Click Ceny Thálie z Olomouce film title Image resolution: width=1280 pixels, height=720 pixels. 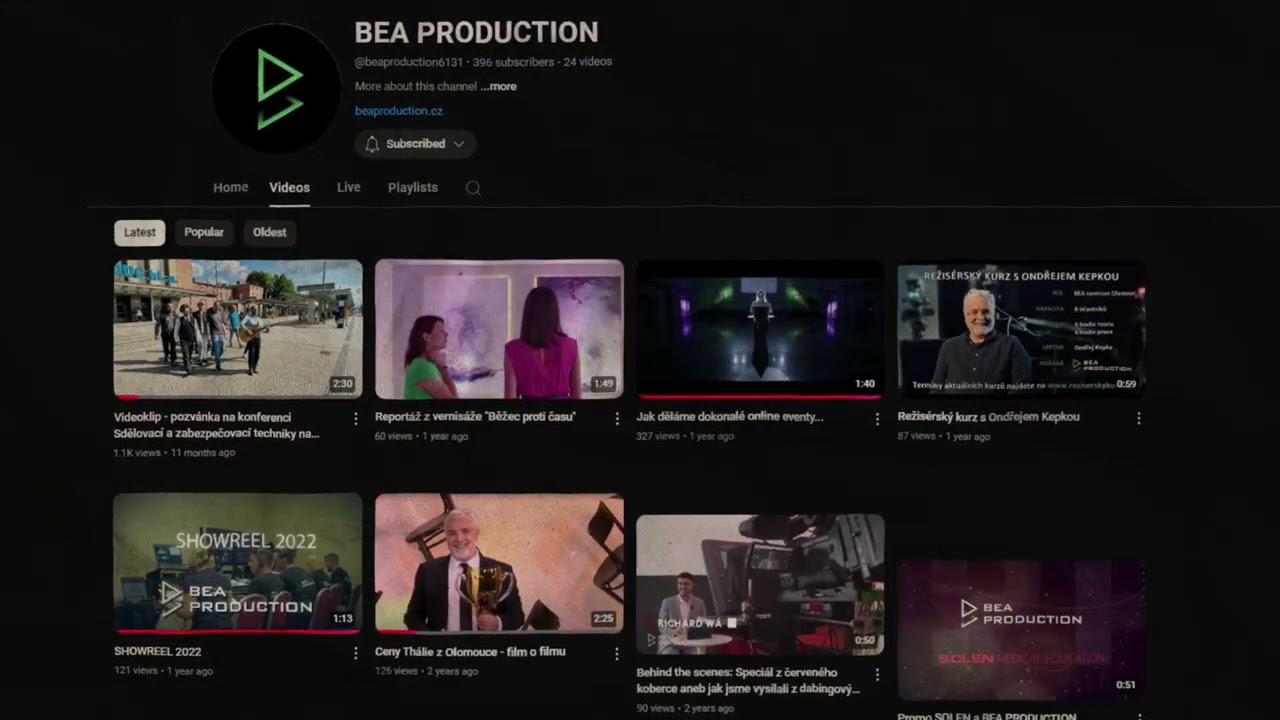[x=470, y=651]
